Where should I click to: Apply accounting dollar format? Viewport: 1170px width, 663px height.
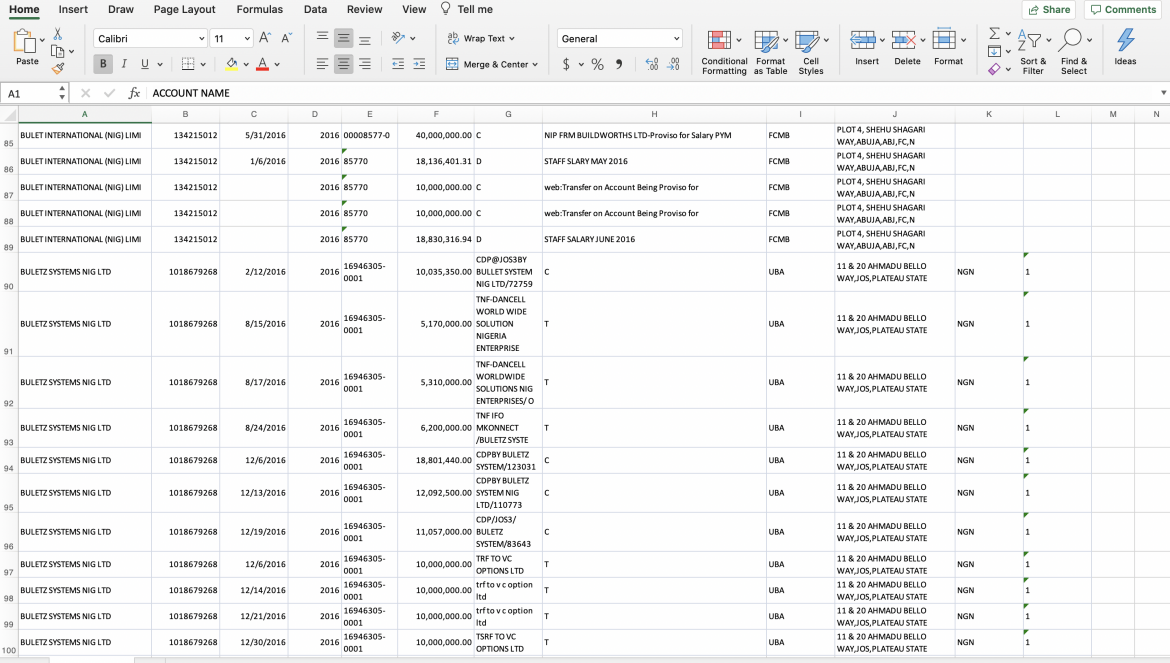click(x=566, y=64)
